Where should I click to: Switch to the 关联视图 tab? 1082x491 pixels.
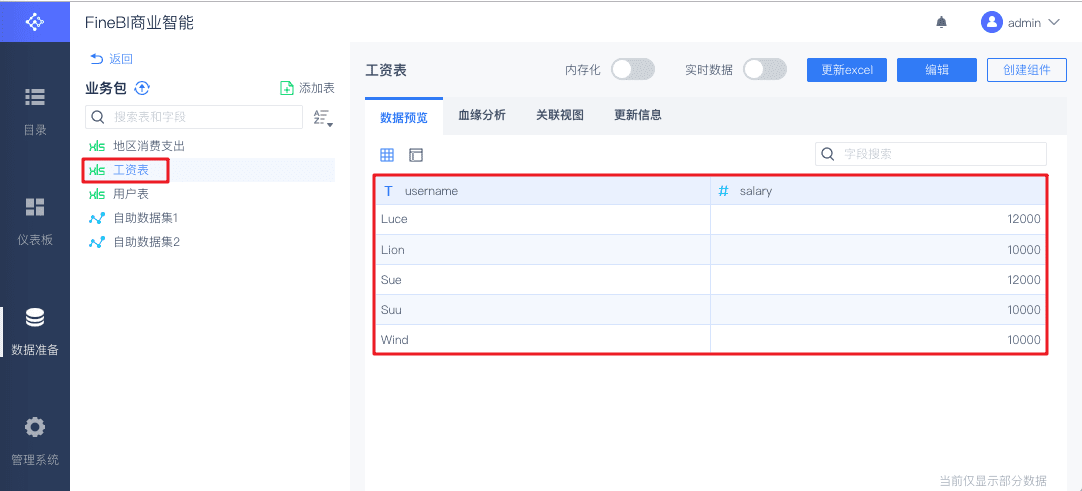click(560, 115)
